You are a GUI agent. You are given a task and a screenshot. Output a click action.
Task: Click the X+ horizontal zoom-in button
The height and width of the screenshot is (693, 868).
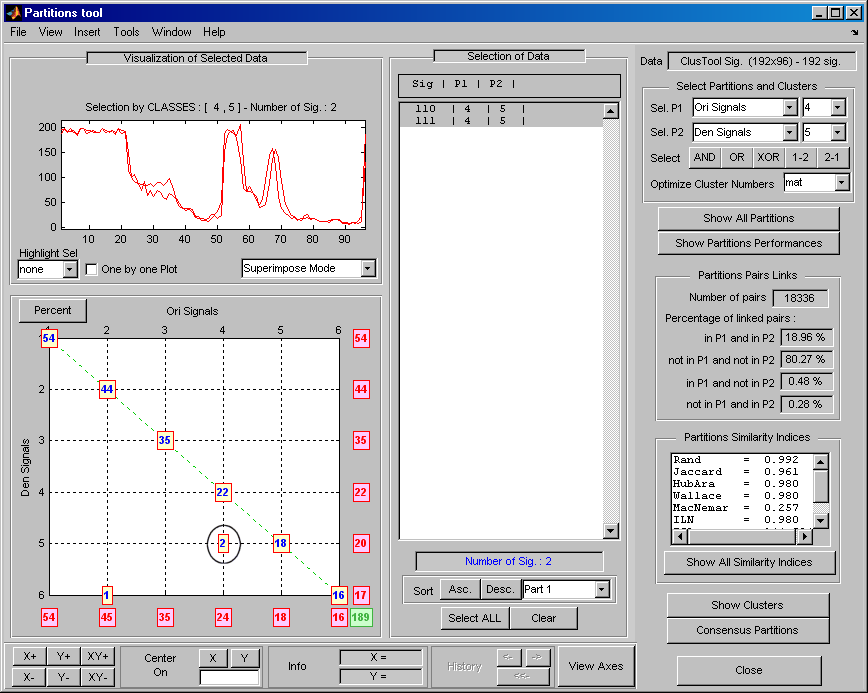30,656
